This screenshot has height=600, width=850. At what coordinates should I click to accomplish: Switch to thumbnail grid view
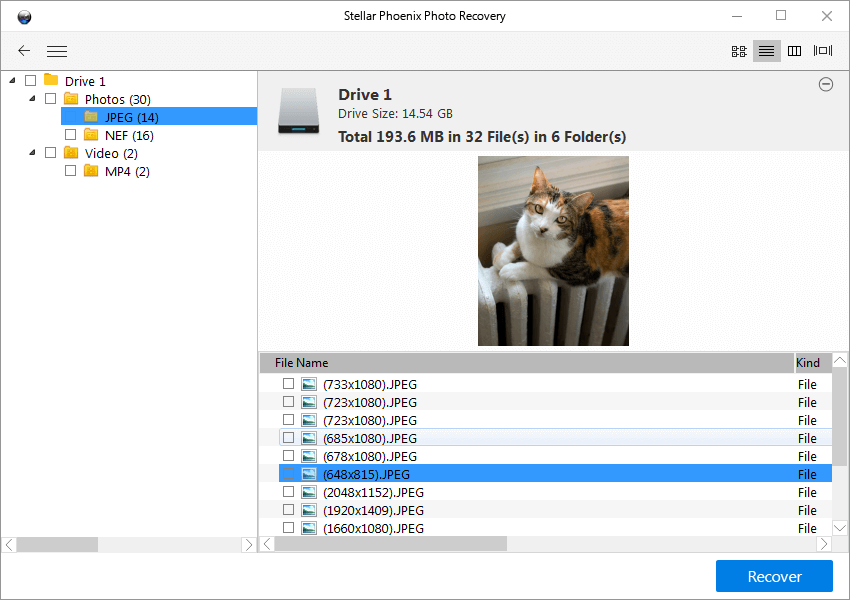pyautogui.click(x=738, y=51)
